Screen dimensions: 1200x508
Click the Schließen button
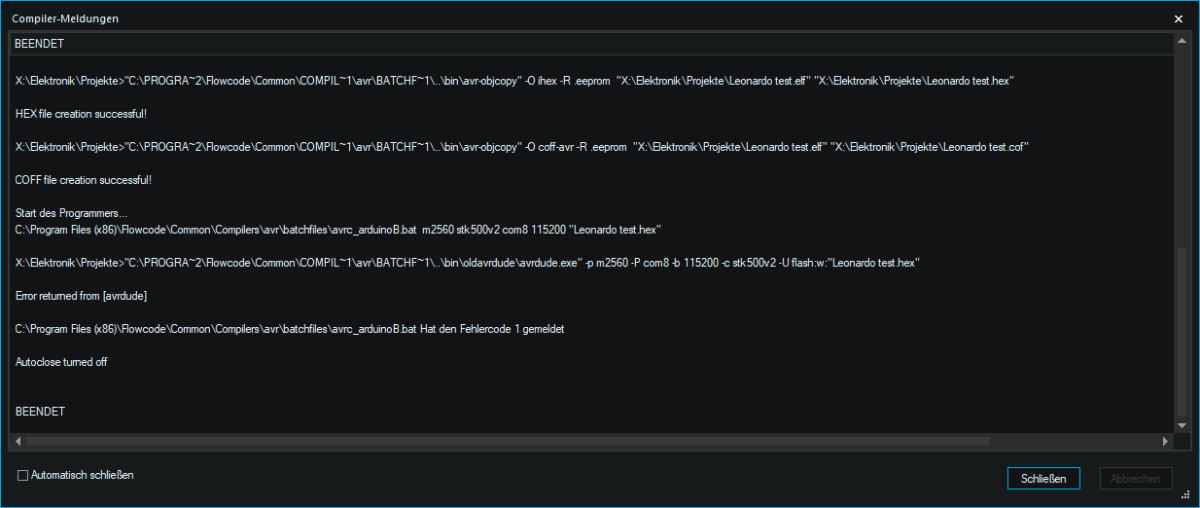[1044, 479]
